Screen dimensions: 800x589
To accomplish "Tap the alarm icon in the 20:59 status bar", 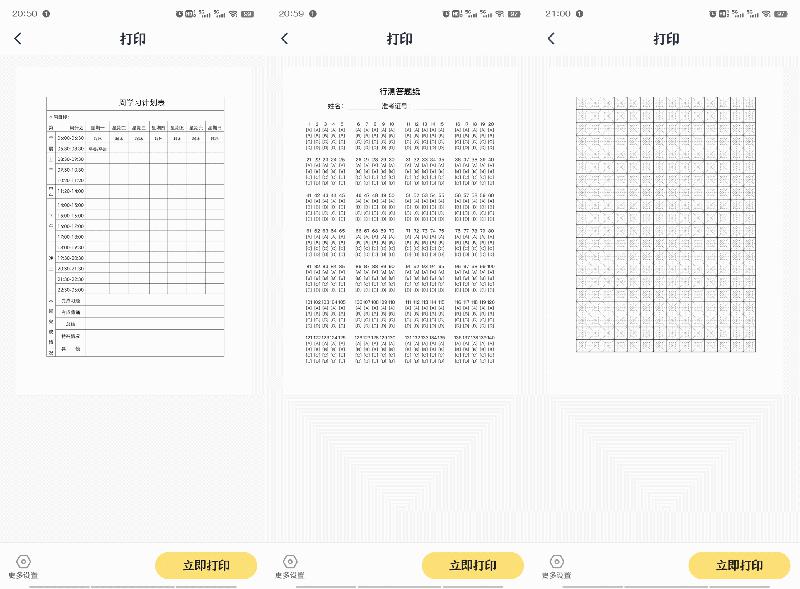I will 446,14.
